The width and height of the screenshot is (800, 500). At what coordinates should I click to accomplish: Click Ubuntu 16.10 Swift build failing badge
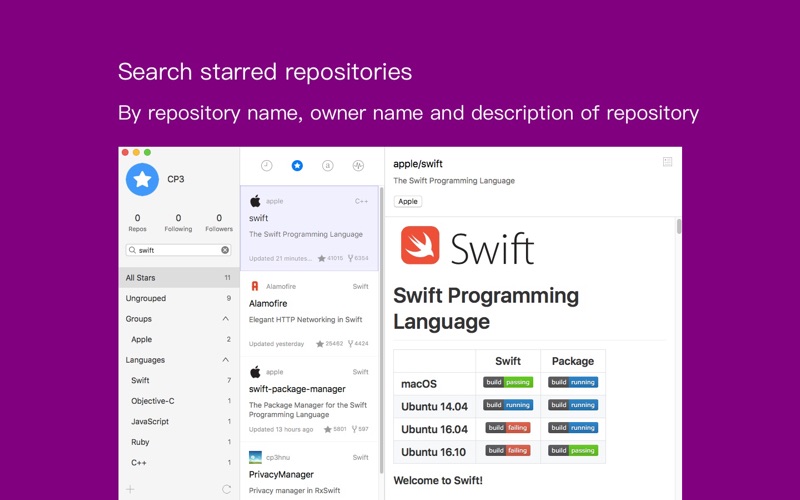coord(508,451)
